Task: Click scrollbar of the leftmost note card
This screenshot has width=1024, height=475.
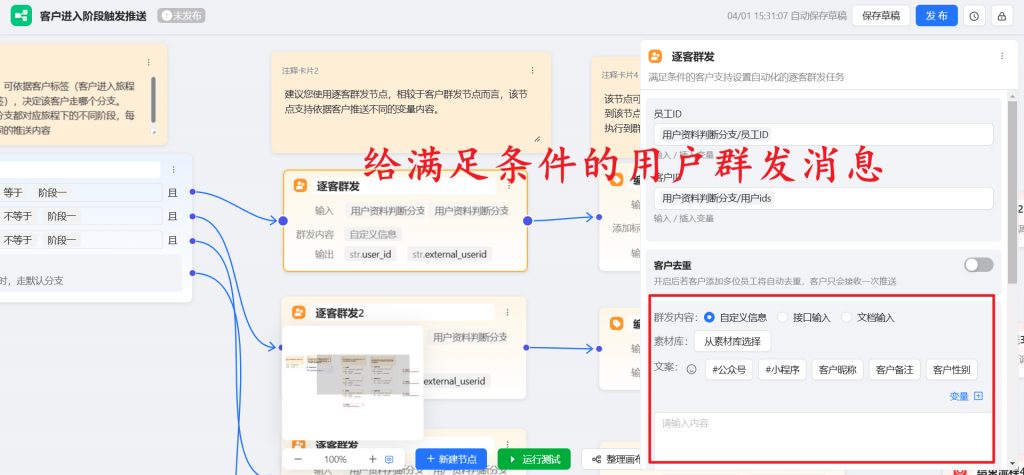Action: click(x=153, y=100)
